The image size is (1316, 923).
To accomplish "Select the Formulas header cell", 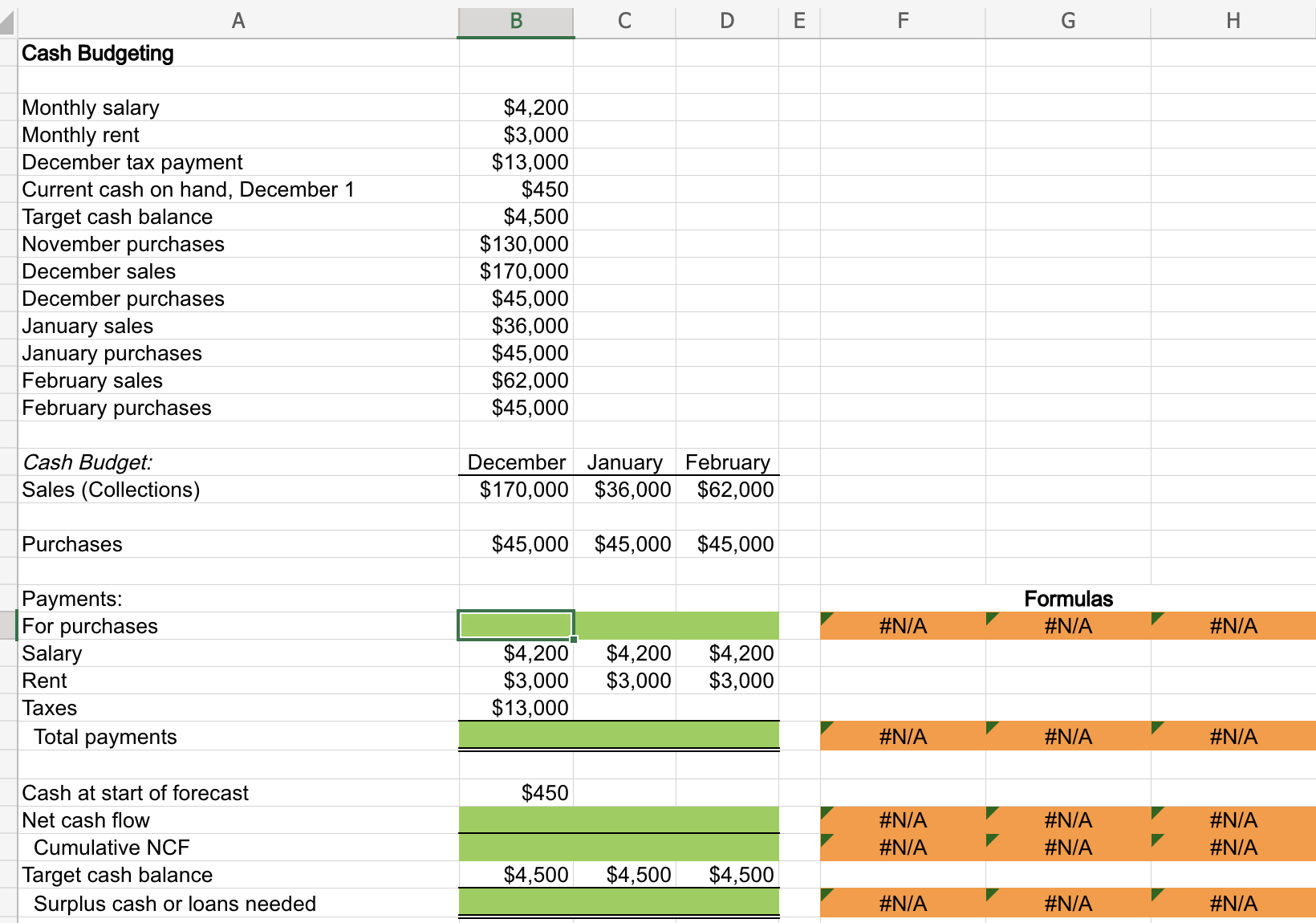I will (x=1067, y=599).
